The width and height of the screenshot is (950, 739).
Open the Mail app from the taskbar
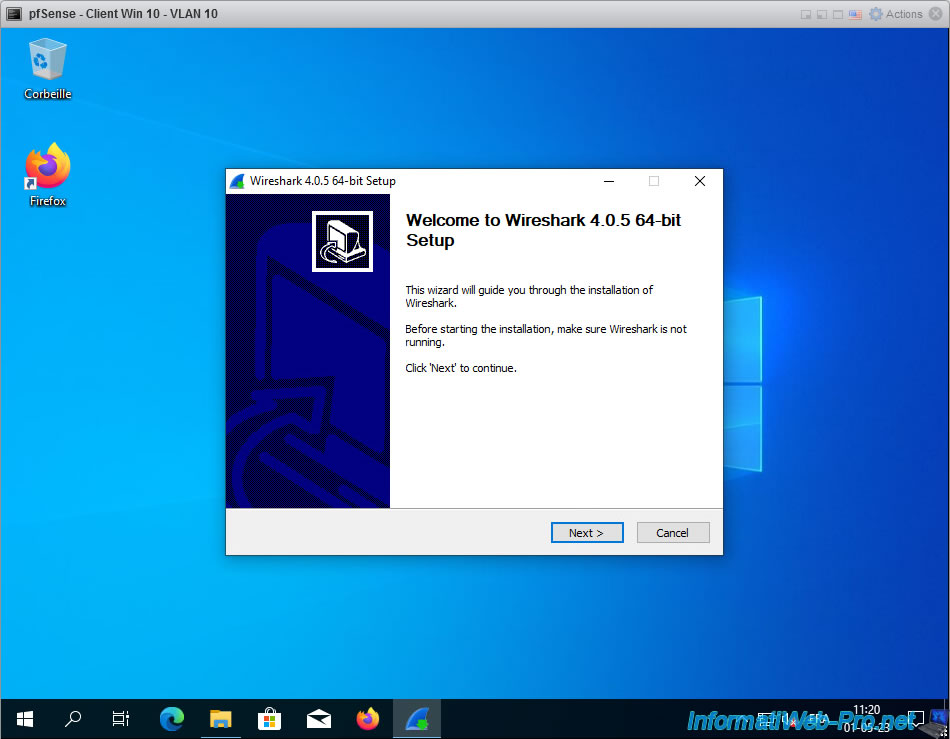point(319,719)
